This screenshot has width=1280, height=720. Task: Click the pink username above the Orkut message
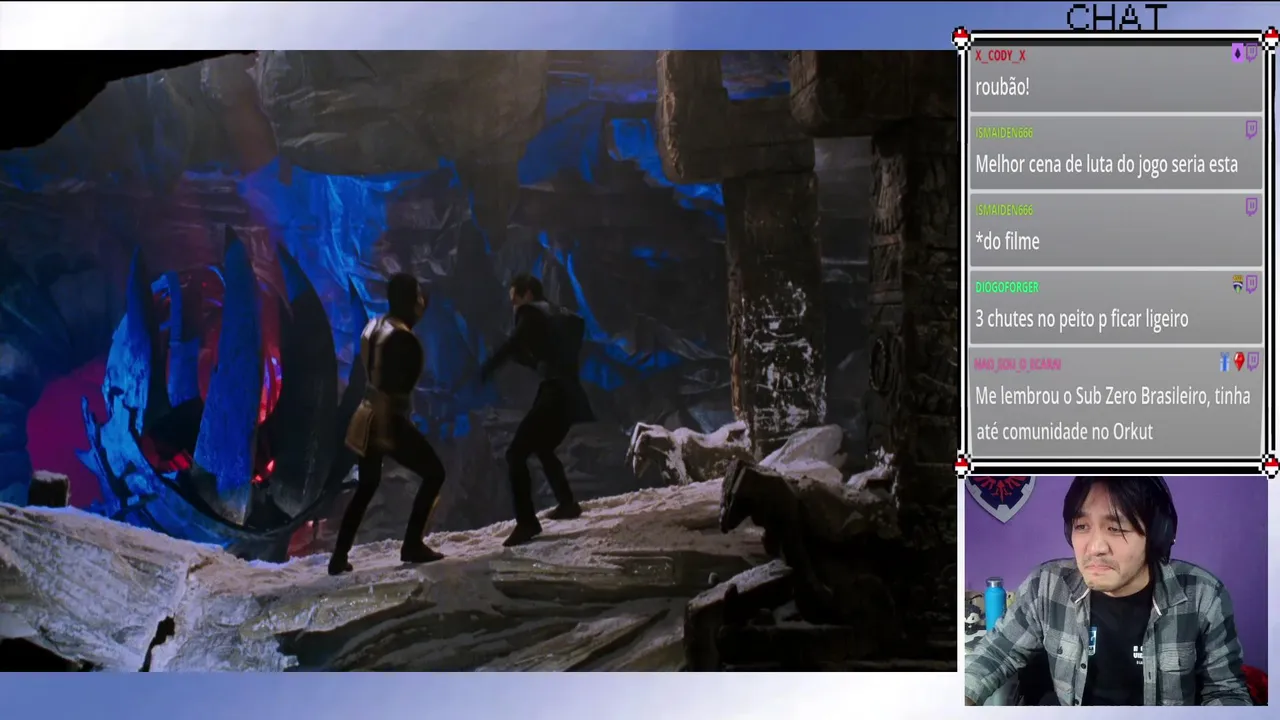[1018, 364]
